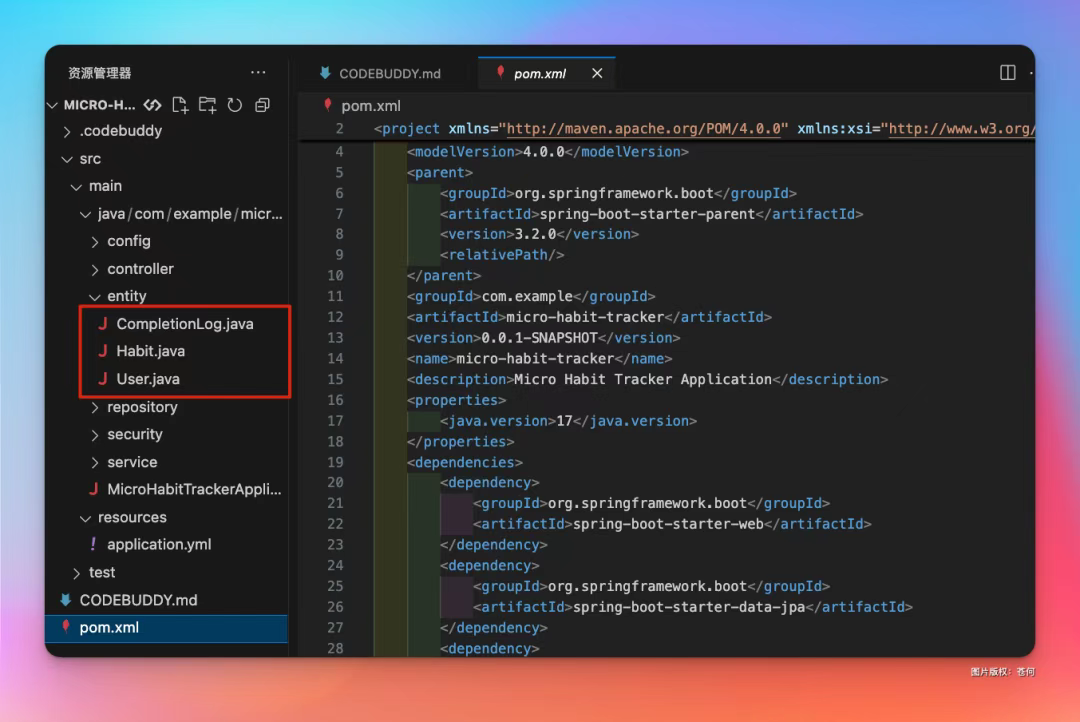Open CompletionLog.java file
This screenshot has height=722, width=1080.
tap(184, 324)
